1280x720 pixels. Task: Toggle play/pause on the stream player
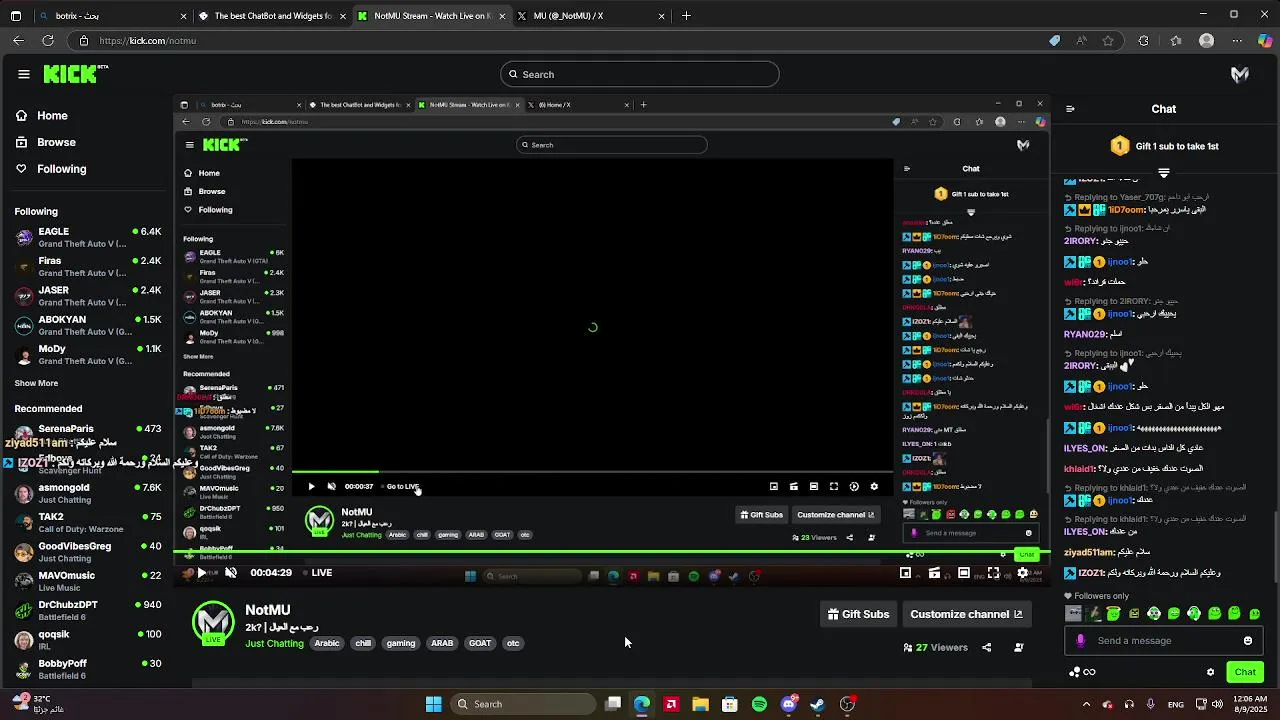pos(201,573)
